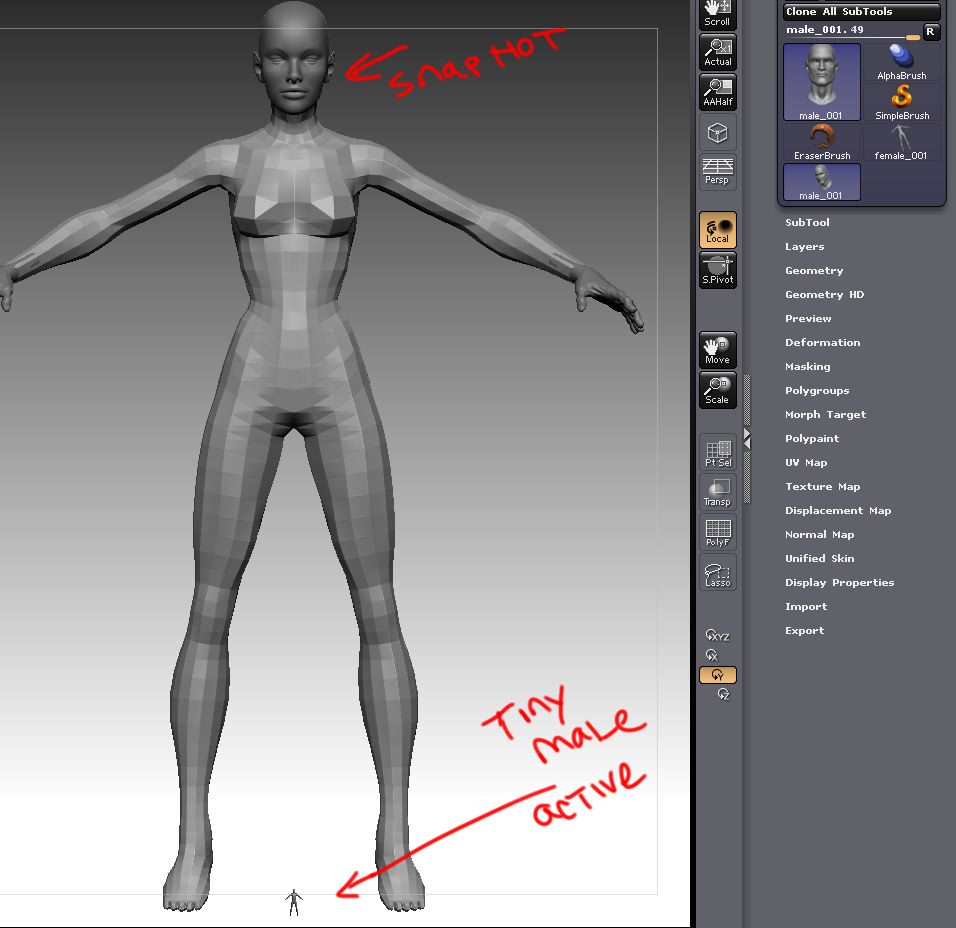Enable X axis rotation mode

(x=712, y=655)
